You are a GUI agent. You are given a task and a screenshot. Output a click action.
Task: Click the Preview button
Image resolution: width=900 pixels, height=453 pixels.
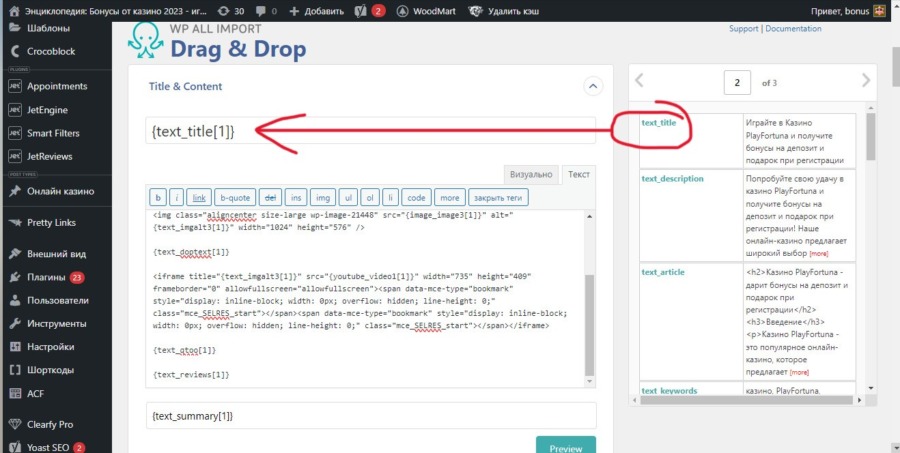(565, 447)
